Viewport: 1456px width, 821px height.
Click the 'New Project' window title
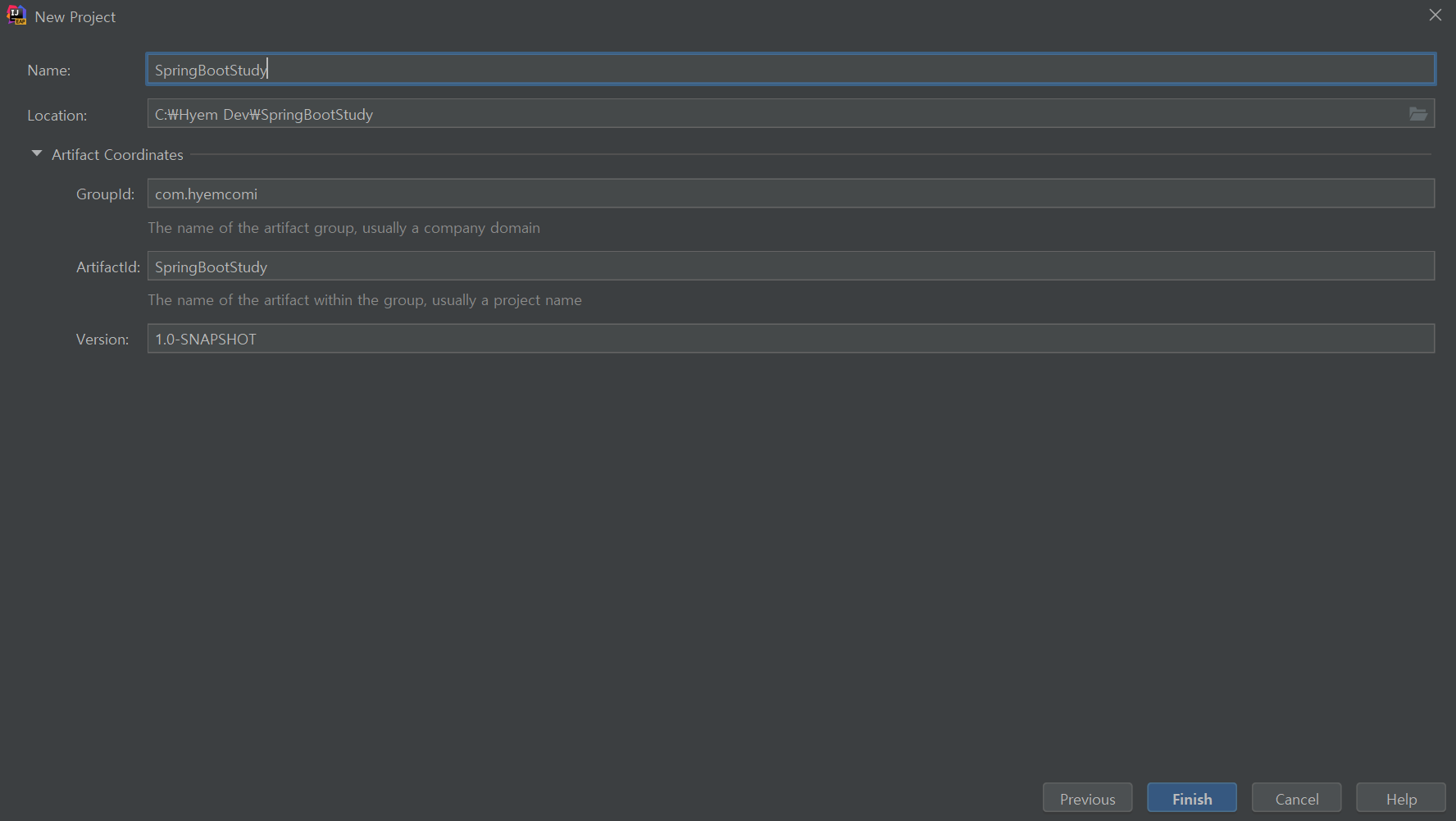(x=75, y=16)
